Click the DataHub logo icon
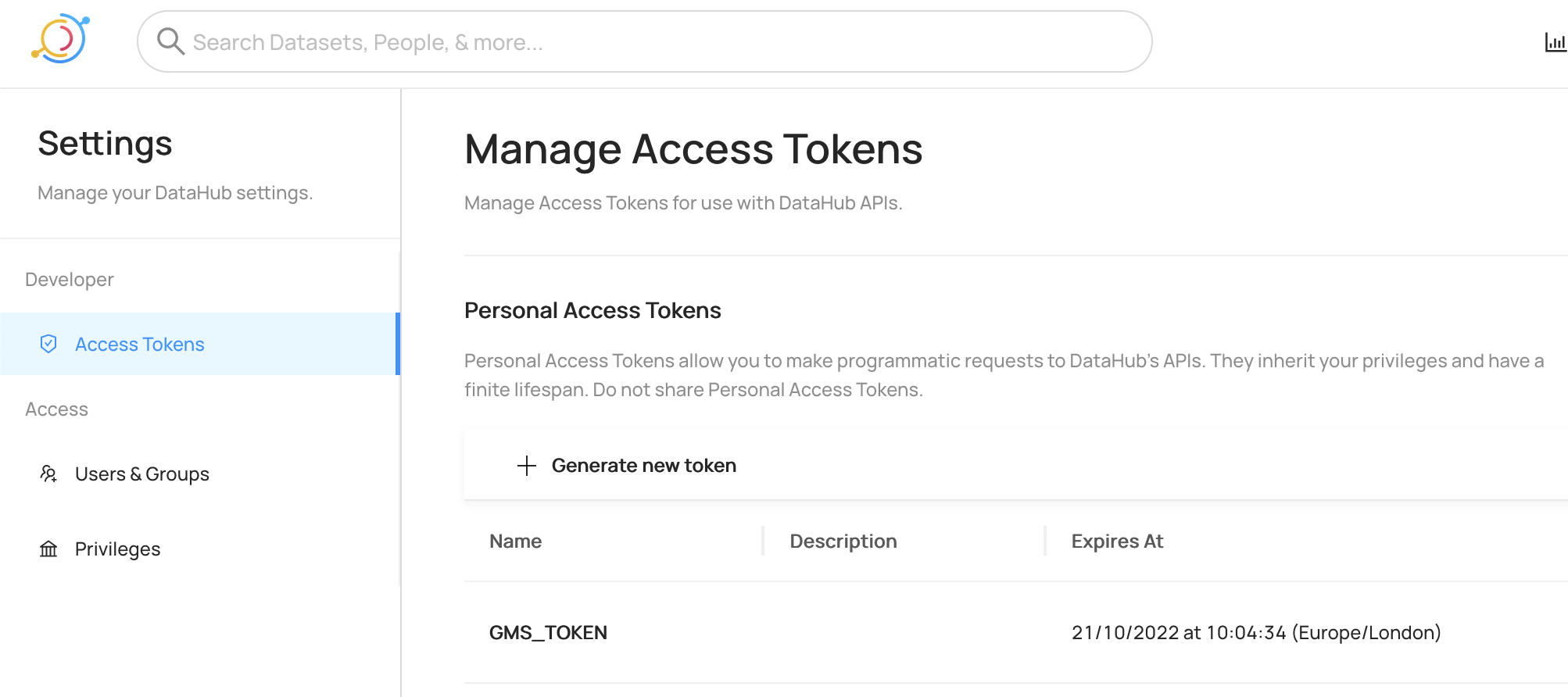The height and width of the screenshot is (697, 1568). coord(61,39)
